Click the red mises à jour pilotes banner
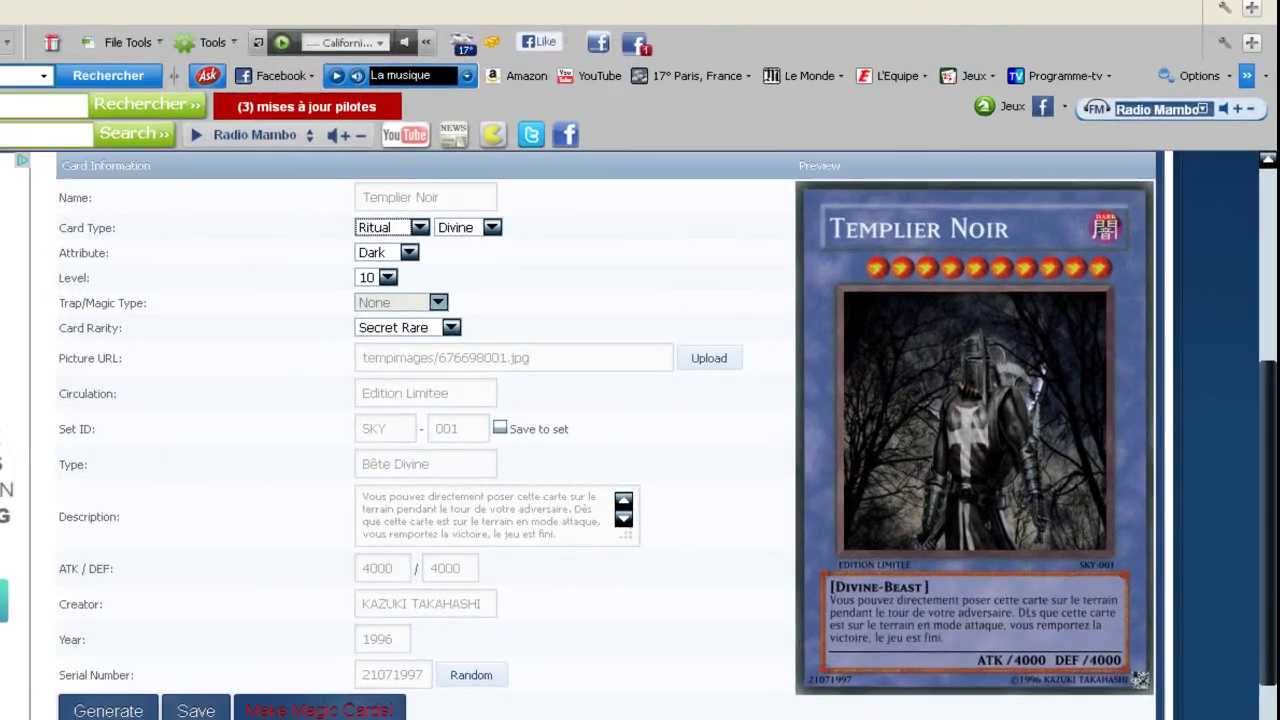Viewport: 1280px width, 720px height. click(307, 107)
